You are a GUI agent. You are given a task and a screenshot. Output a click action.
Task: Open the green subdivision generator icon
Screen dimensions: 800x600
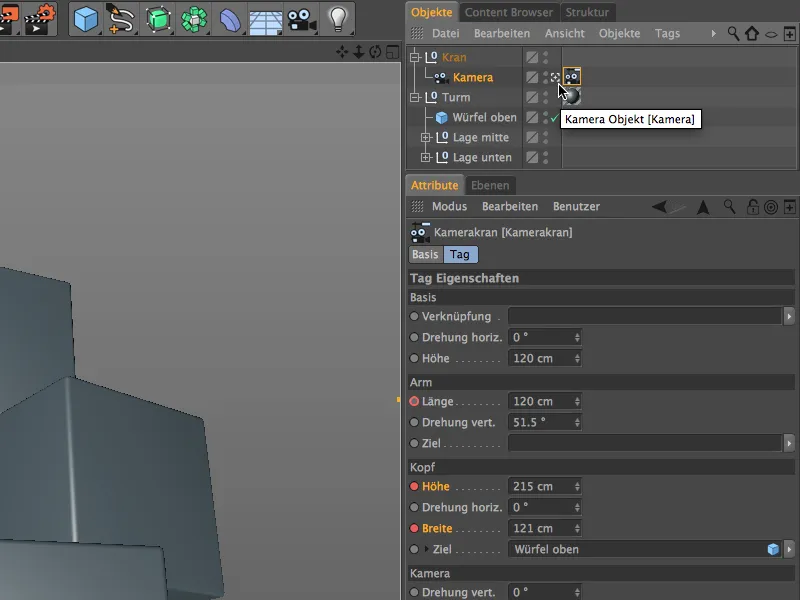point(158,19)
